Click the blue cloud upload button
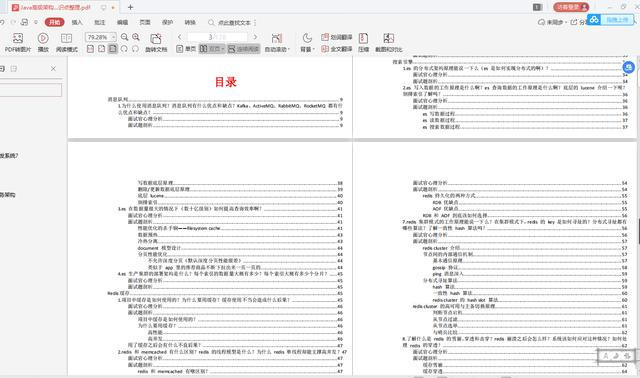Screen dimensions: 640x378 [611, 20]
